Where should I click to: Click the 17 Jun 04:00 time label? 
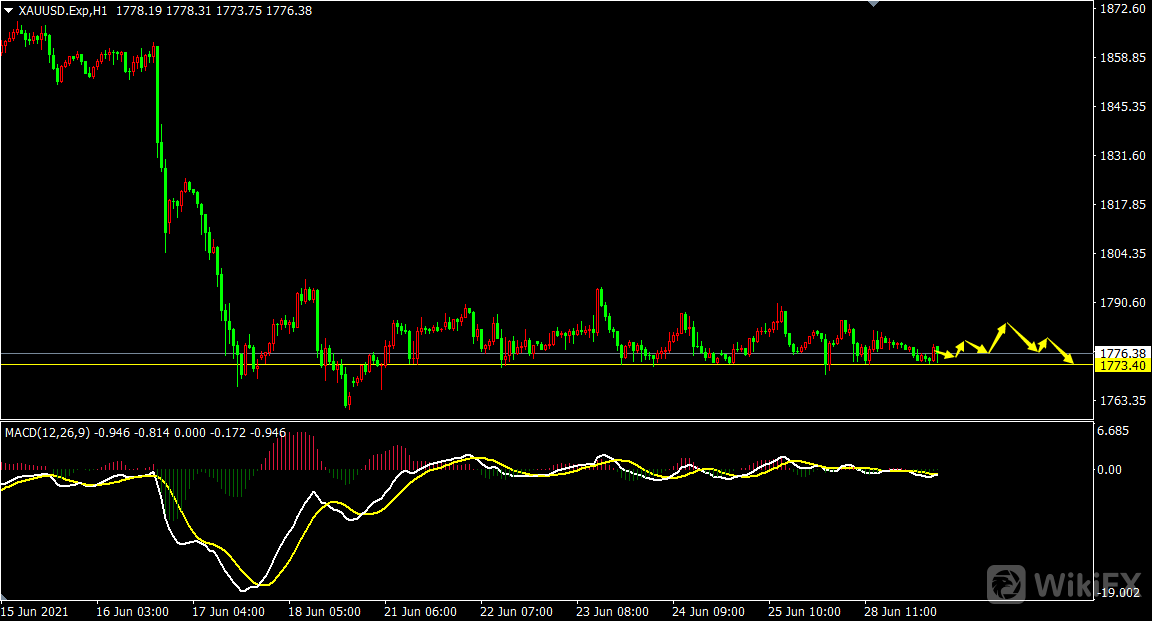click(228, 611)
